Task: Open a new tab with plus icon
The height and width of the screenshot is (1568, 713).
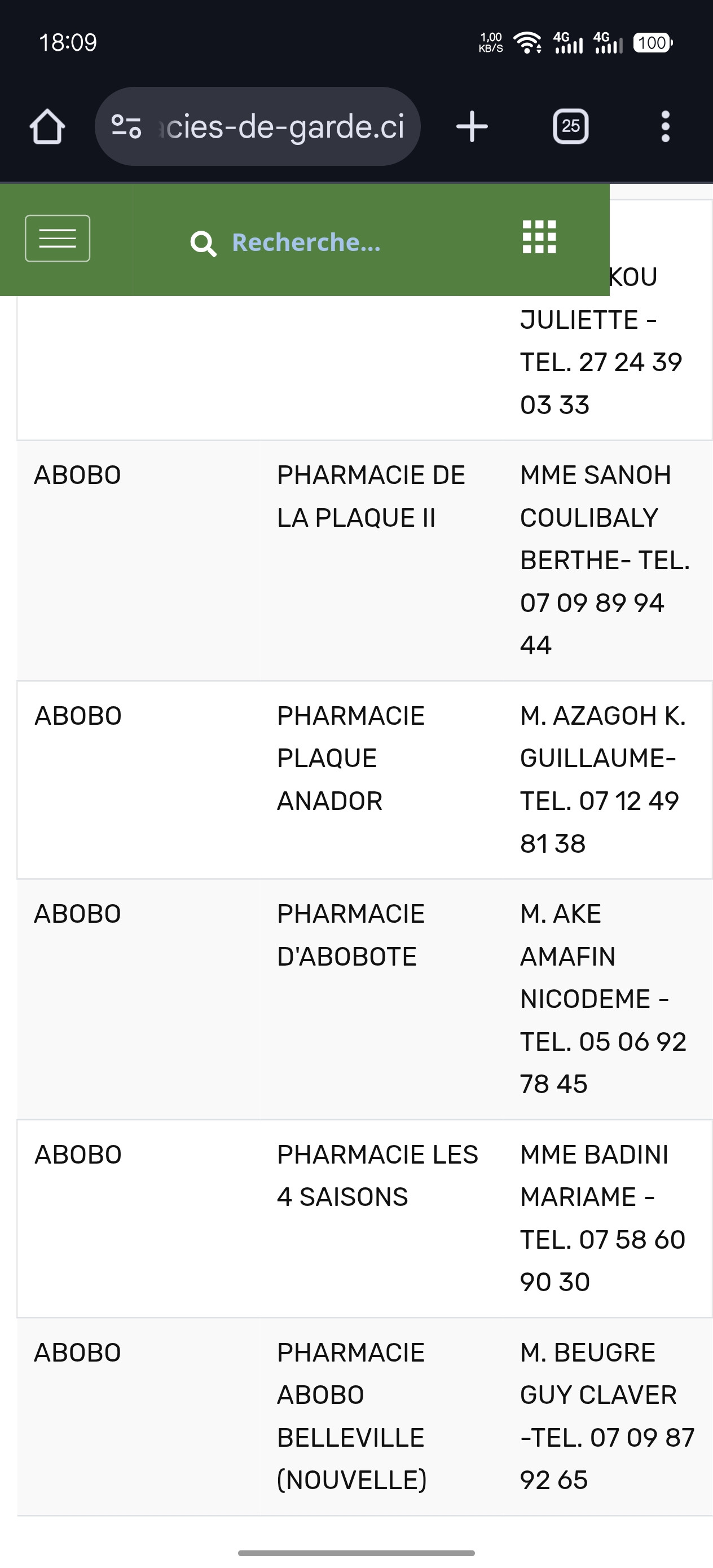Action: pyautogui.click(x=472, y=126)
